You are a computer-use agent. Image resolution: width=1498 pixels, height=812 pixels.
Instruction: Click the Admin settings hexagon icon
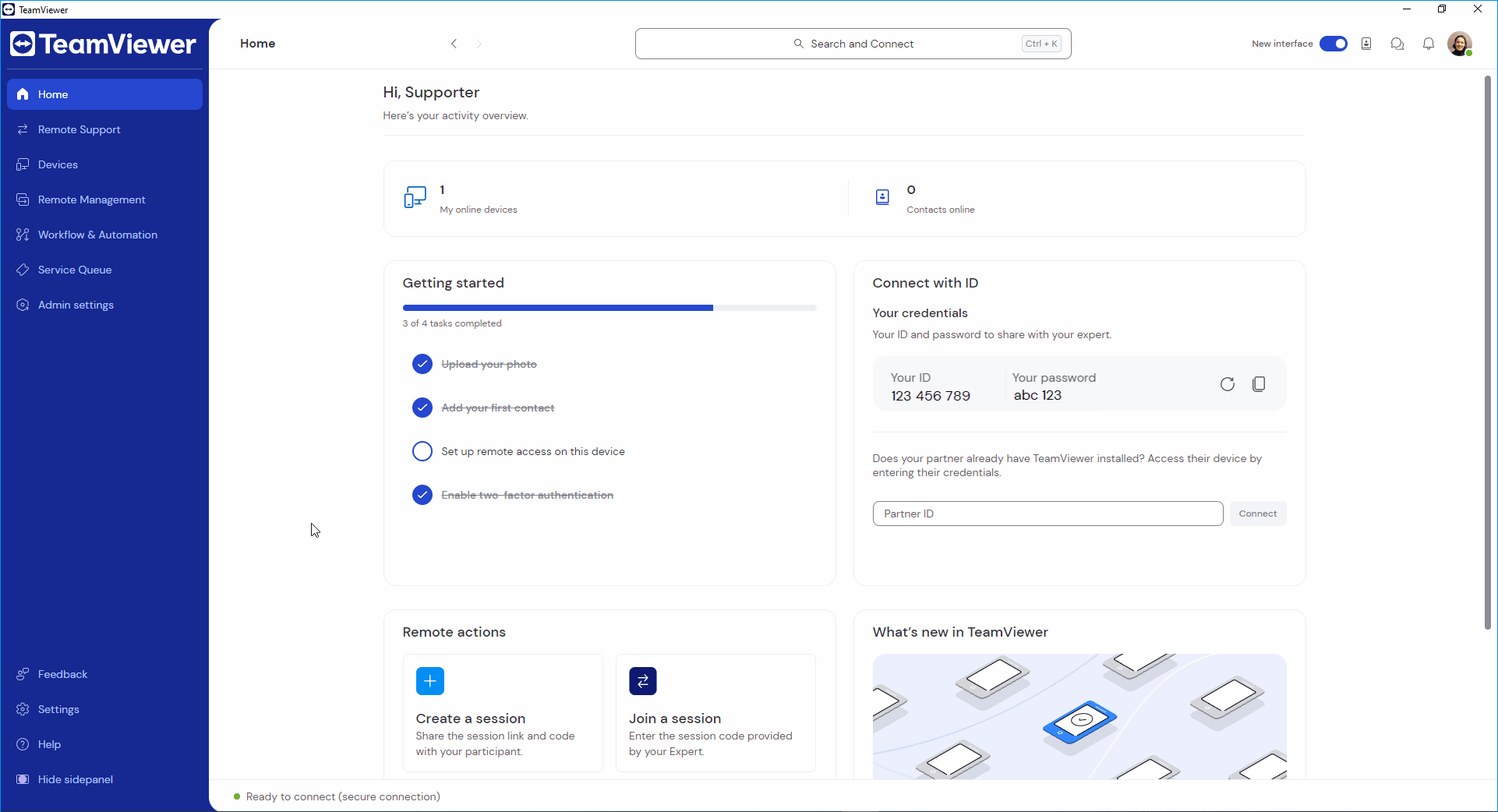(23, 305)
